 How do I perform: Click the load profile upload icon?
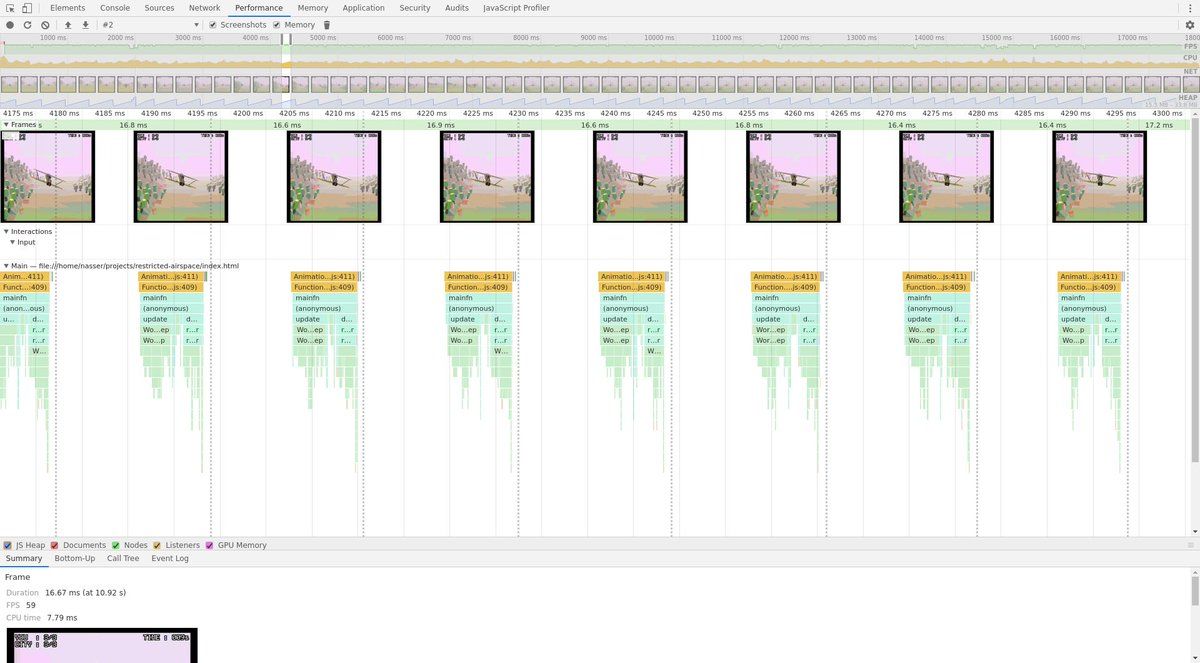tap(68, 25)
